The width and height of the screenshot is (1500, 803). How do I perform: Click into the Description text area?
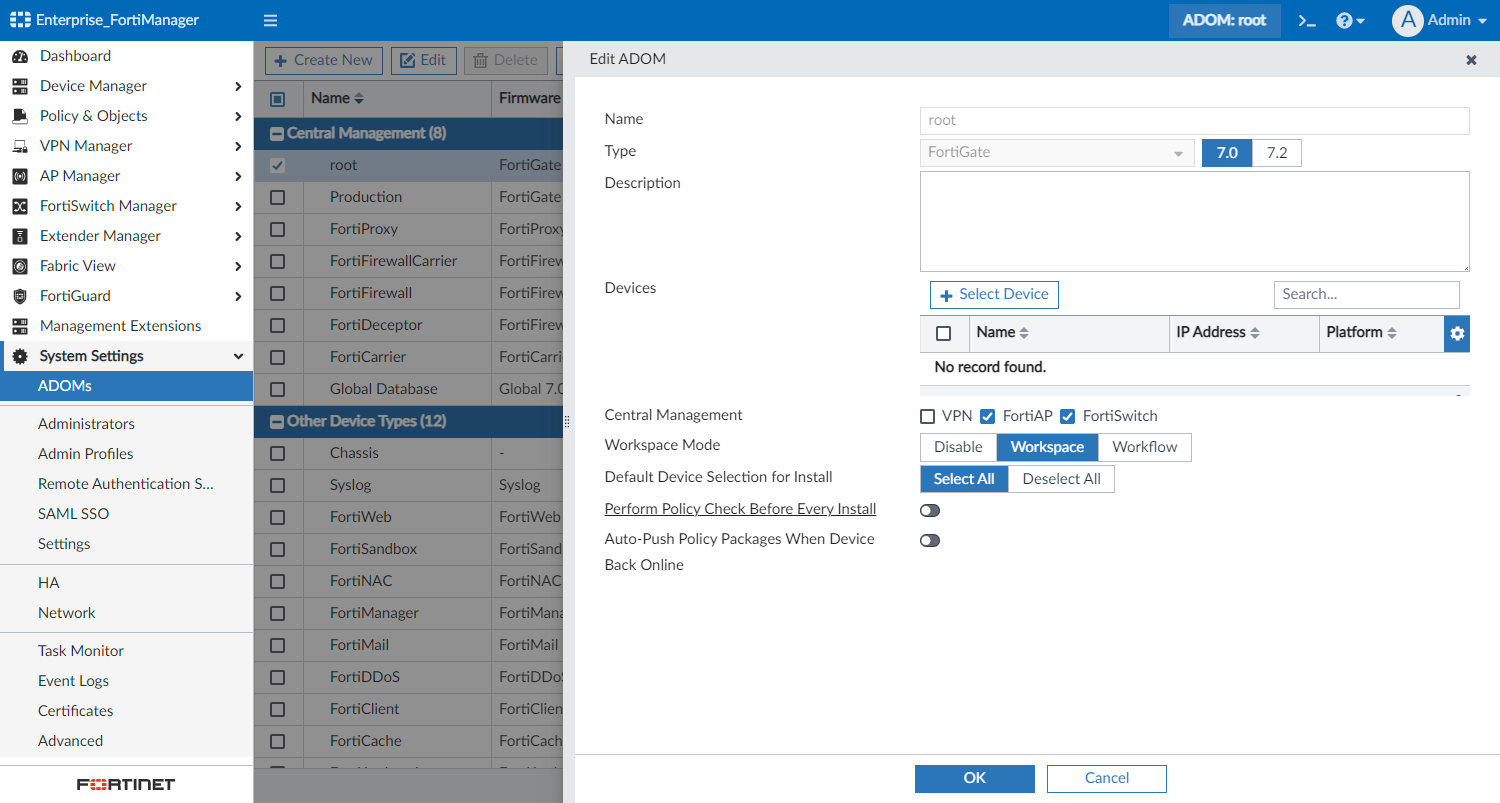point(1195,221)
